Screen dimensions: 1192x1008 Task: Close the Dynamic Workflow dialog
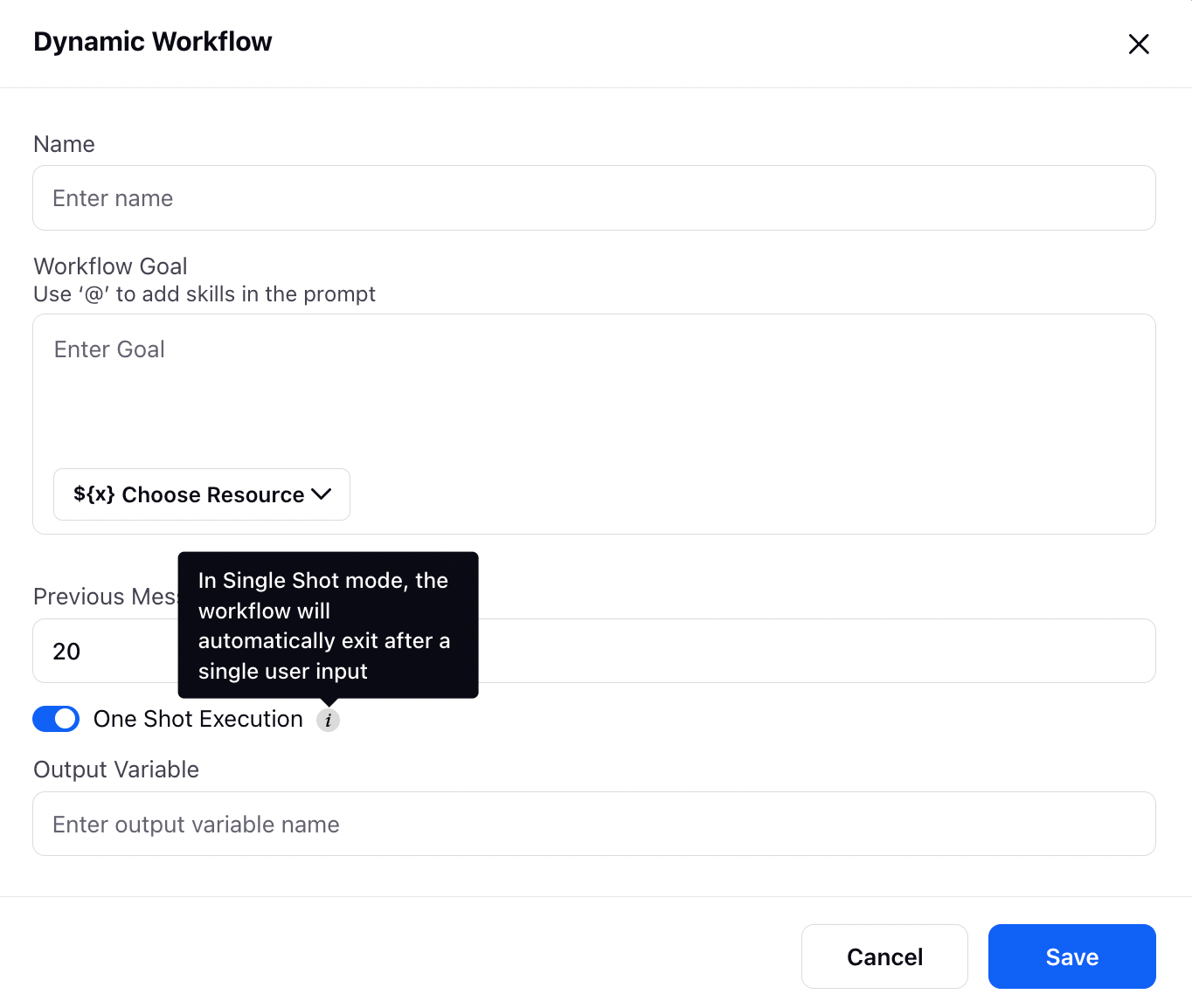pos(1138,44)
